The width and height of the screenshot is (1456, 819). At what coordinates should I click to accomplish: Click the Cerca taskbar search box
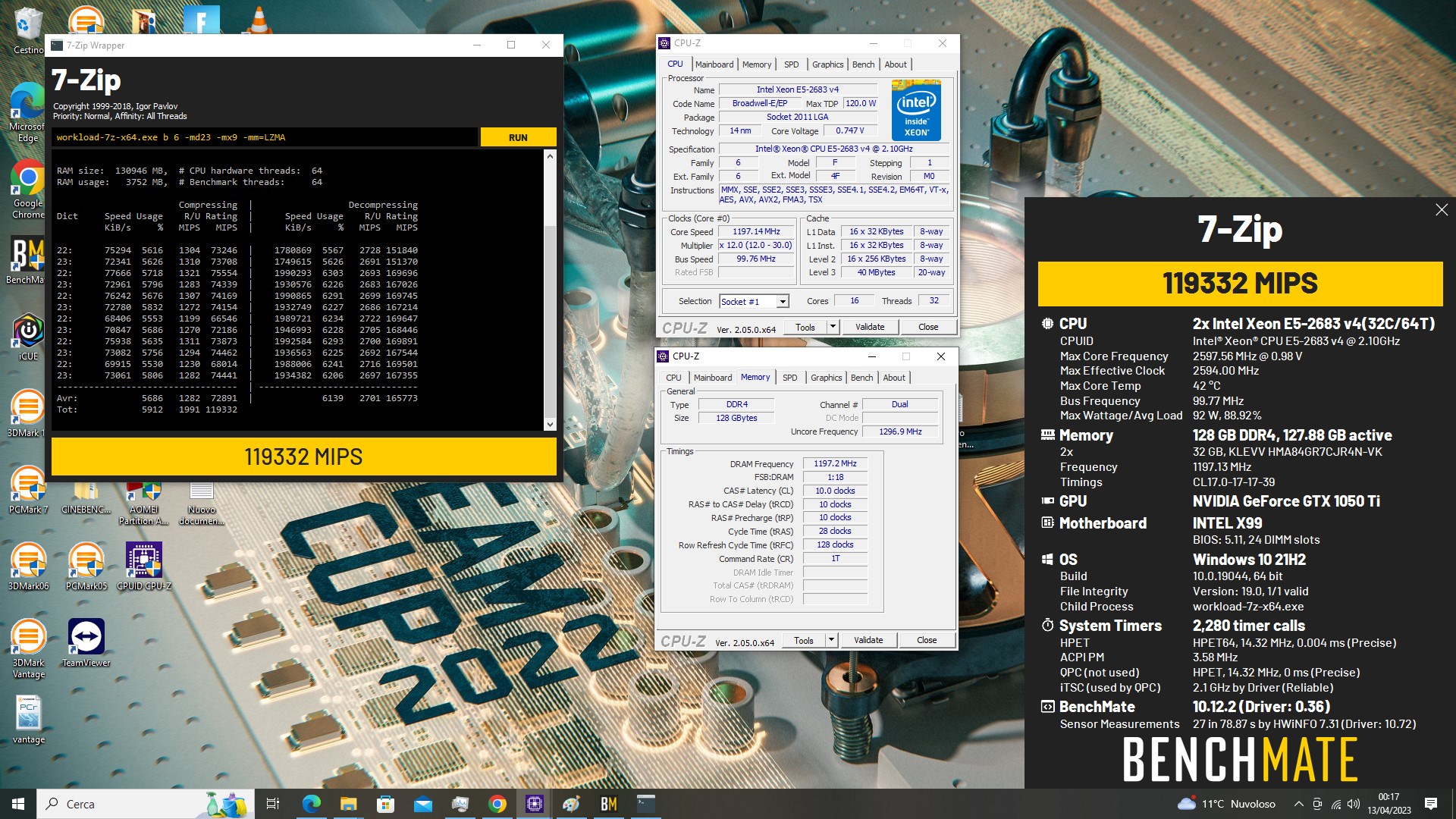click(x=144, y=804)
